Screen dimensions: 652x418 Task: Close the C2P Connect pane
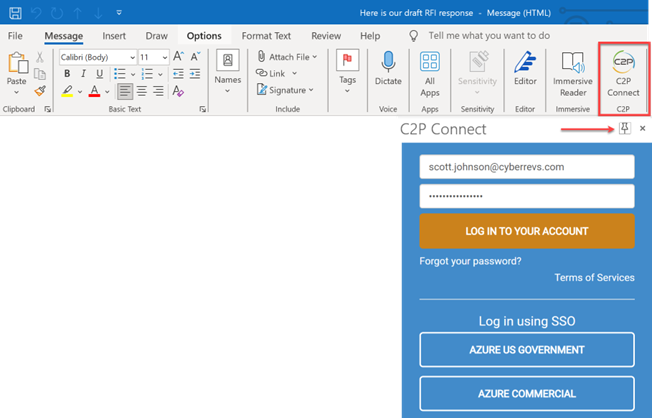642,129
